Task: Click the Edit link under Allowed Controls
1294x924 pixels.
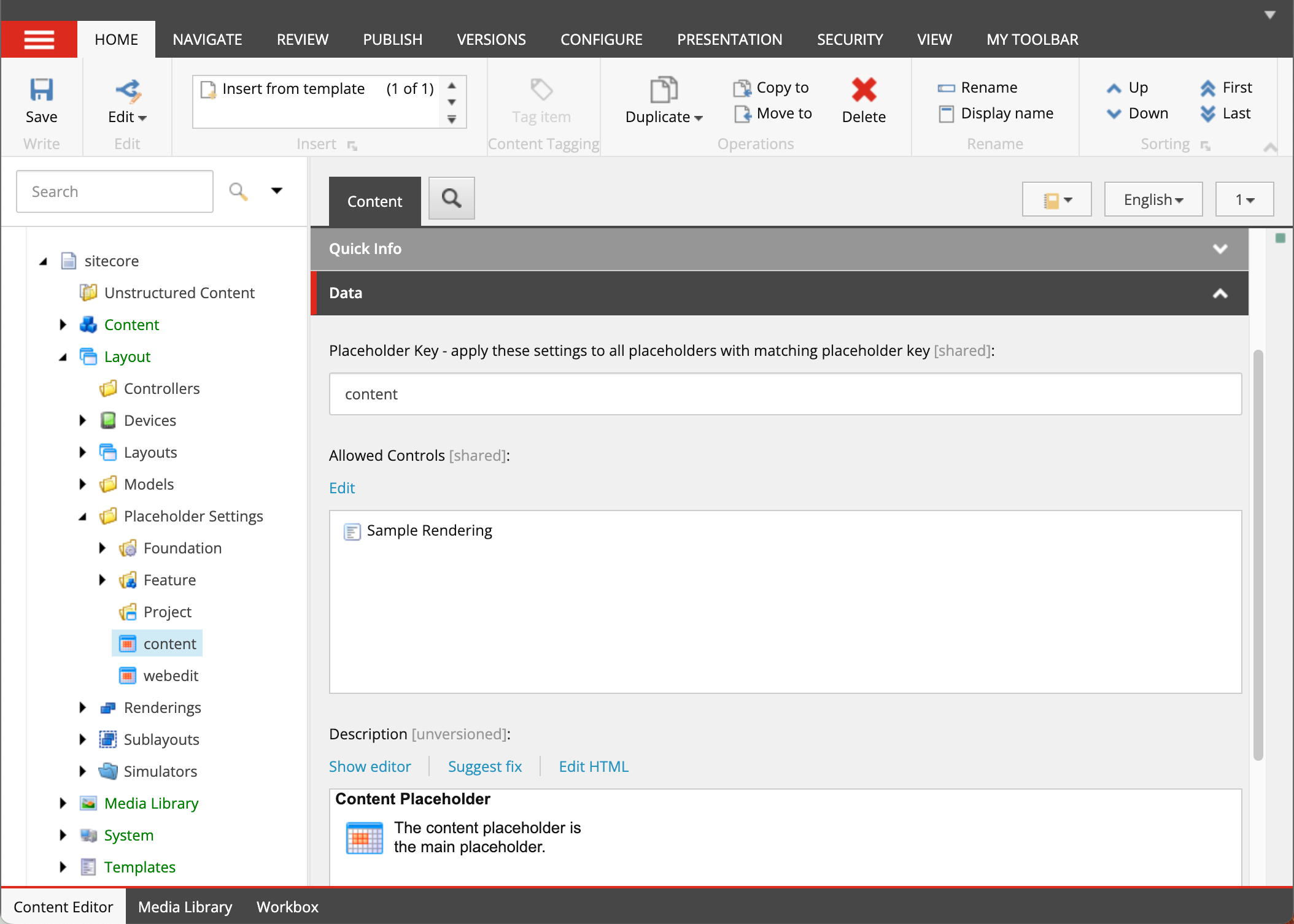Action: click(342, 488)
